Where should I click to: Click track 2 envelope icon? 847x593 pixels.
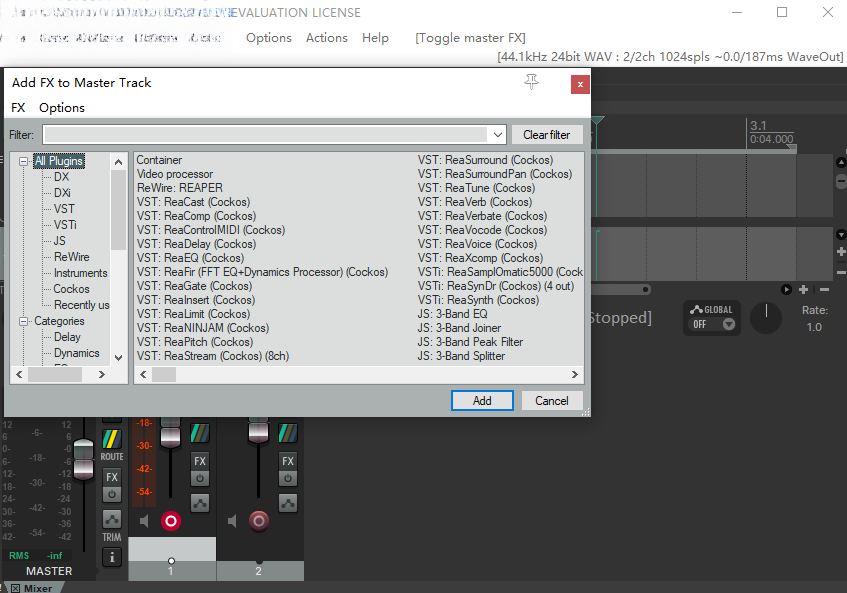pos(288,503)
